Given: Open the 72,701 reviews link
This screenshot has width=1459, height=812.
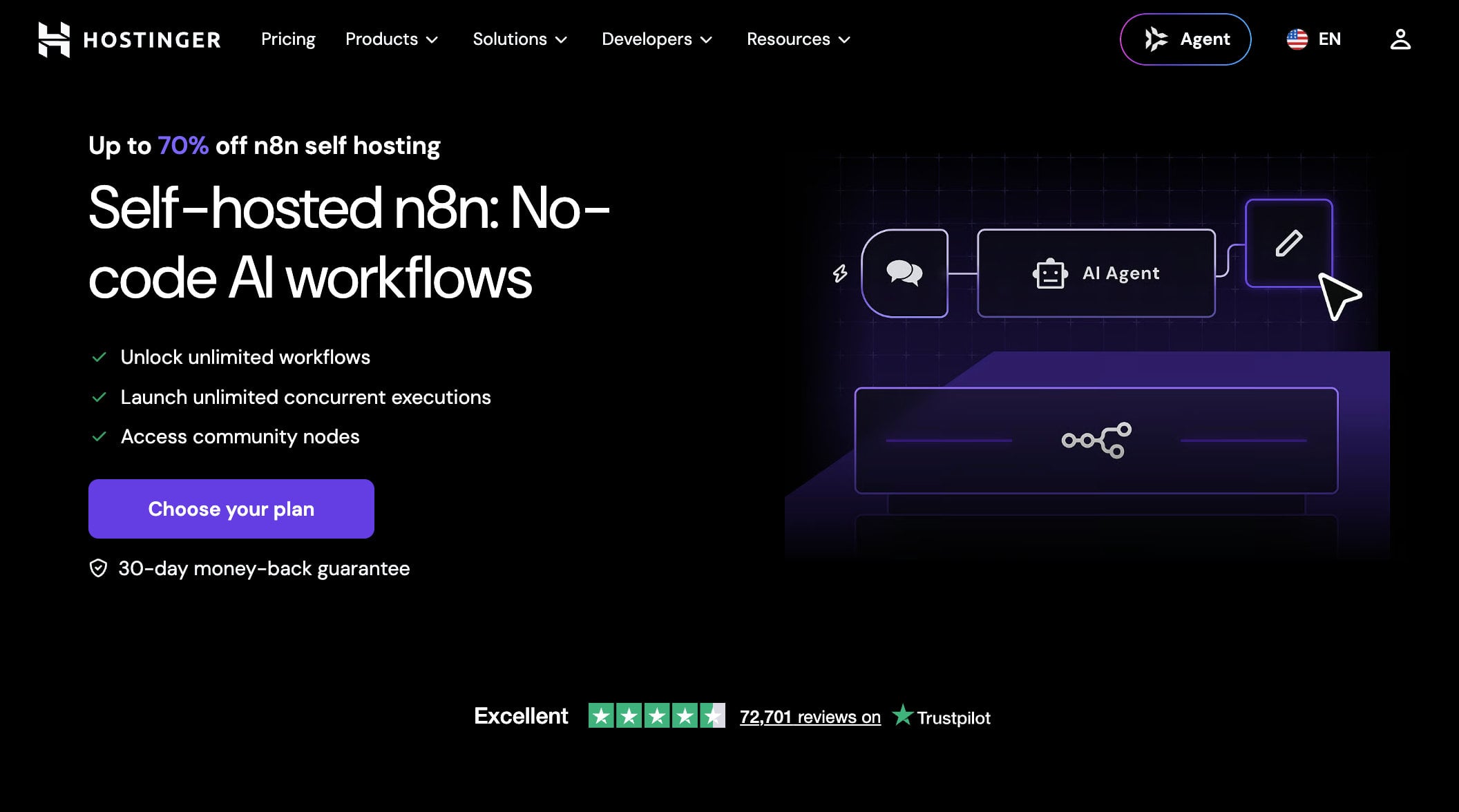Looking at the screenshot, I should (810, 717).
